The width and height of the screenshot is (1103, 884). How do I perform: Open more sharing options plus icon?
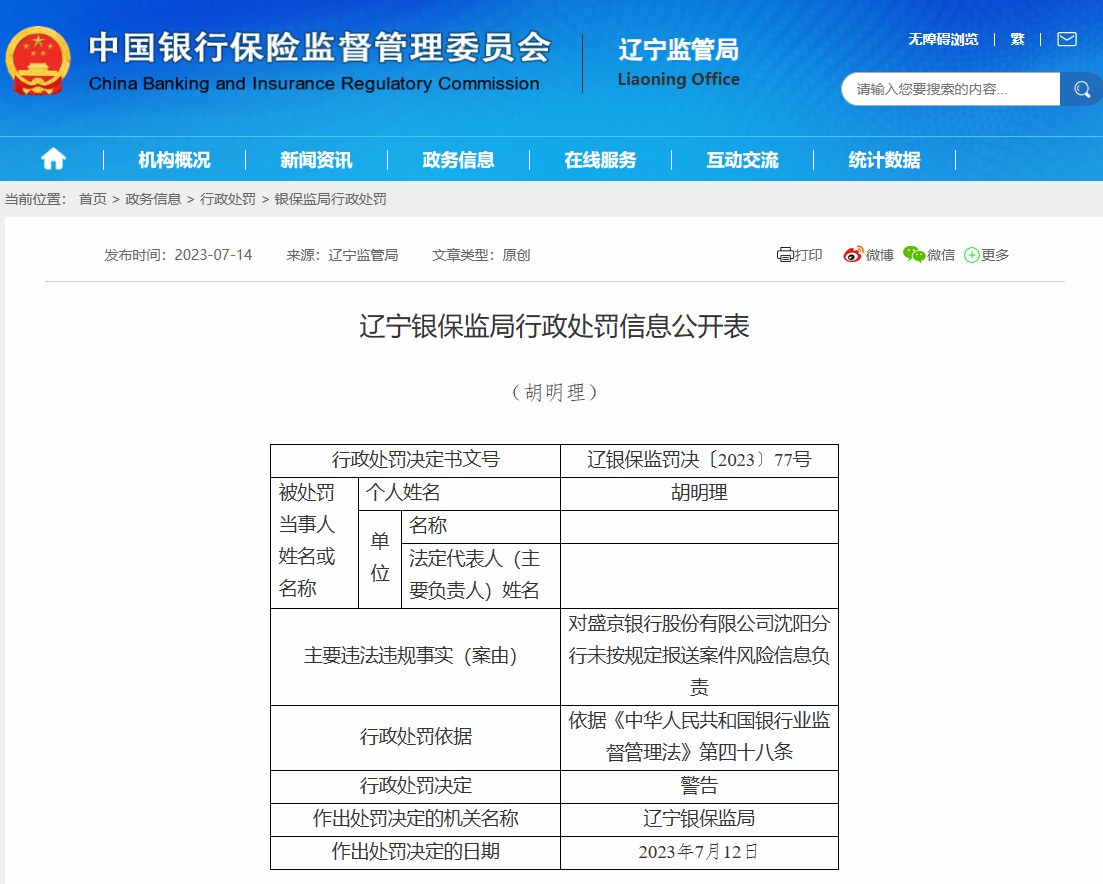(x=971, y=255)
